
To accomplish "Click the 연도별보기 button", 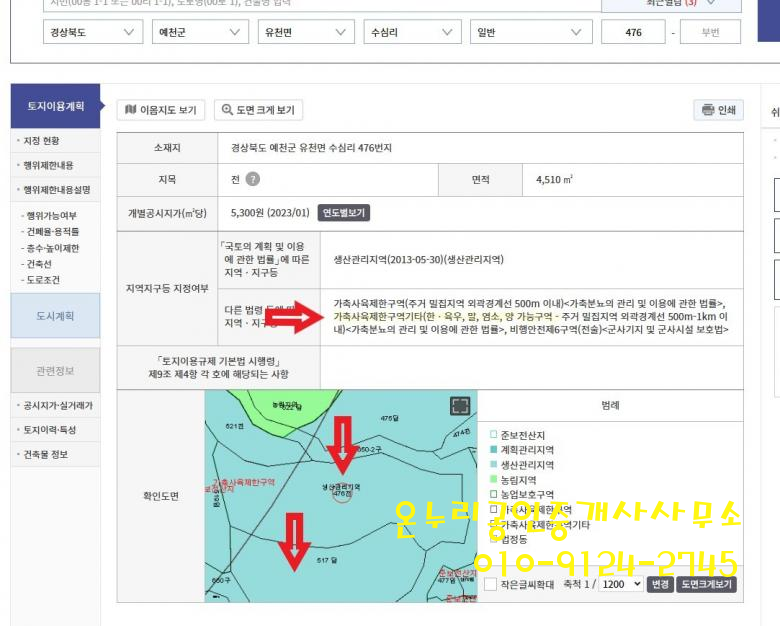I will pos(344,213).
